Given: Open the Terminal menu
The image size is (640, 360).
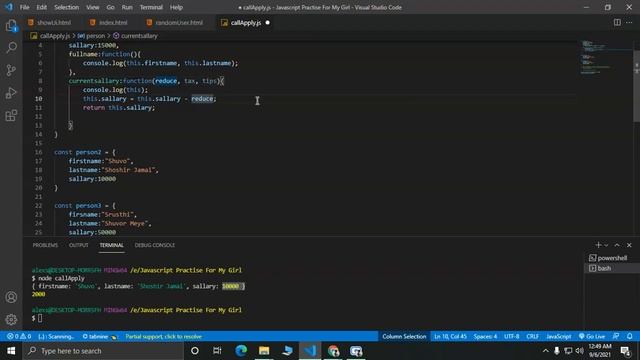Looking at the screenshot, I should coord(151,7).
